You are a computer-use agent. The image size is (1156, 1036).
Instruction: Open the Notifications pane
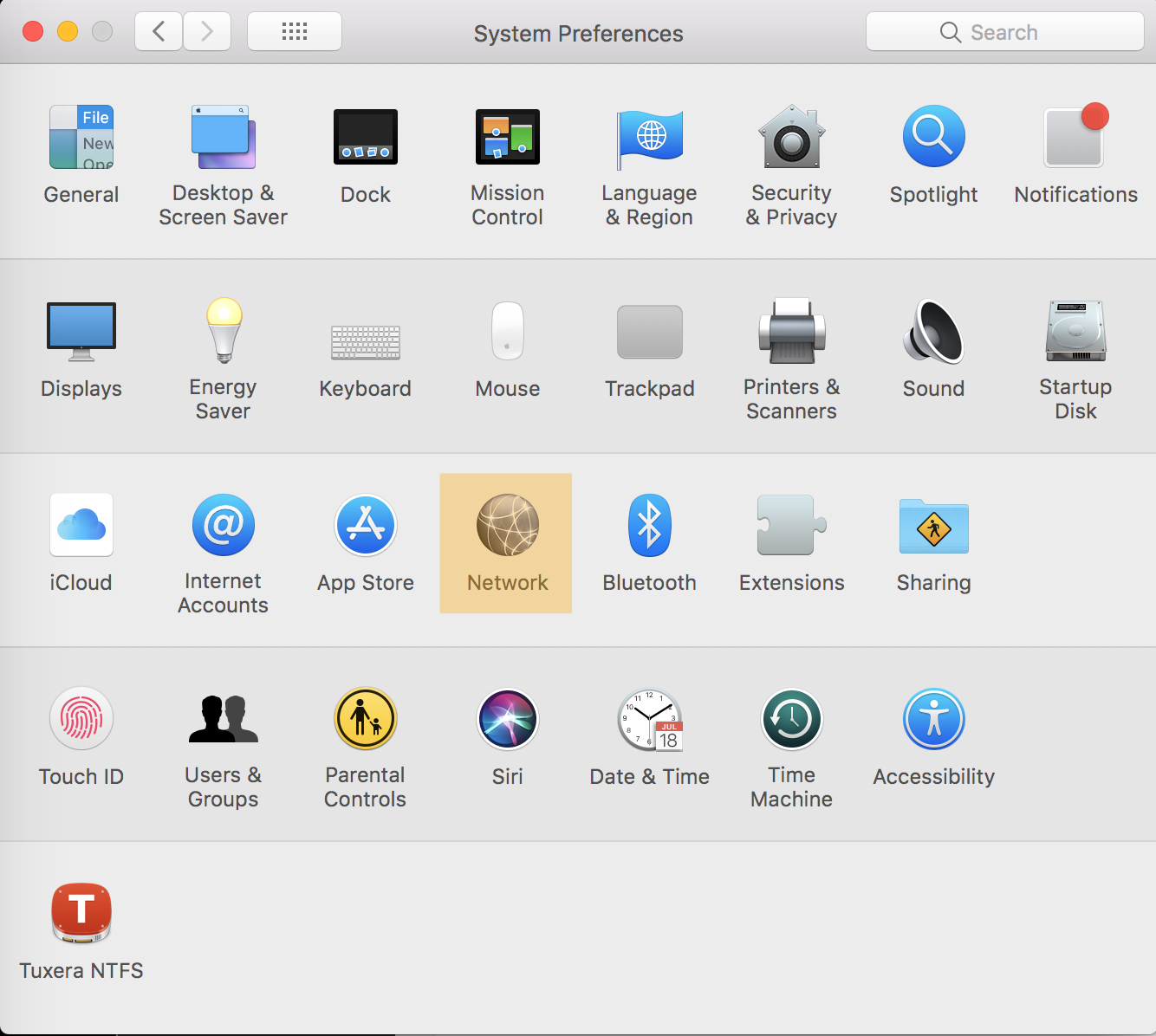1075,154
